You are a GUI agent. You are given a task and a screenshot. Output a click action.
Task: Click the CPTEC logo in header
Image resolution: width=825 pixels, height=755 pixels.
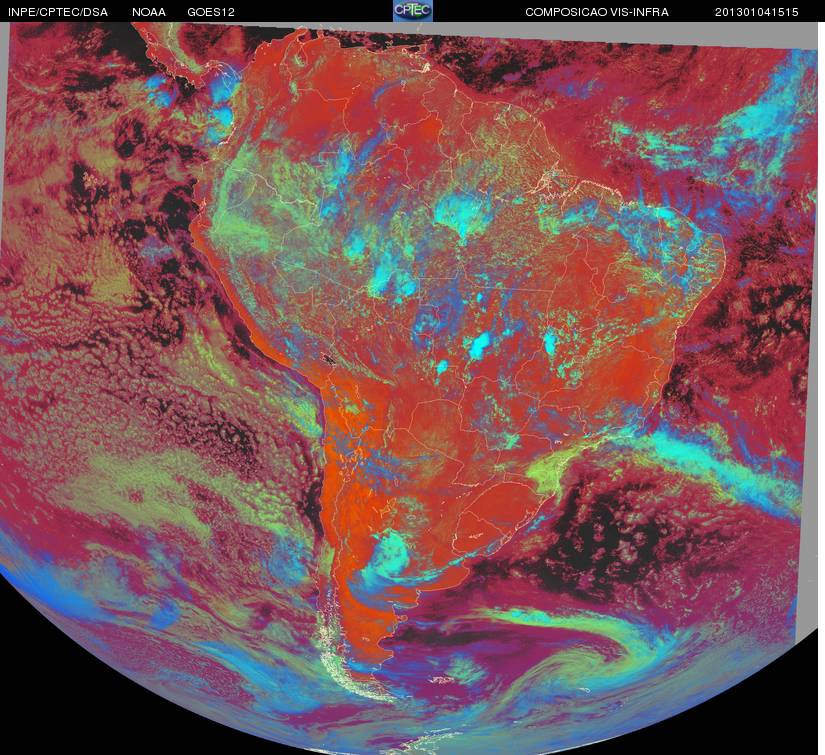[x=413, y=11]
